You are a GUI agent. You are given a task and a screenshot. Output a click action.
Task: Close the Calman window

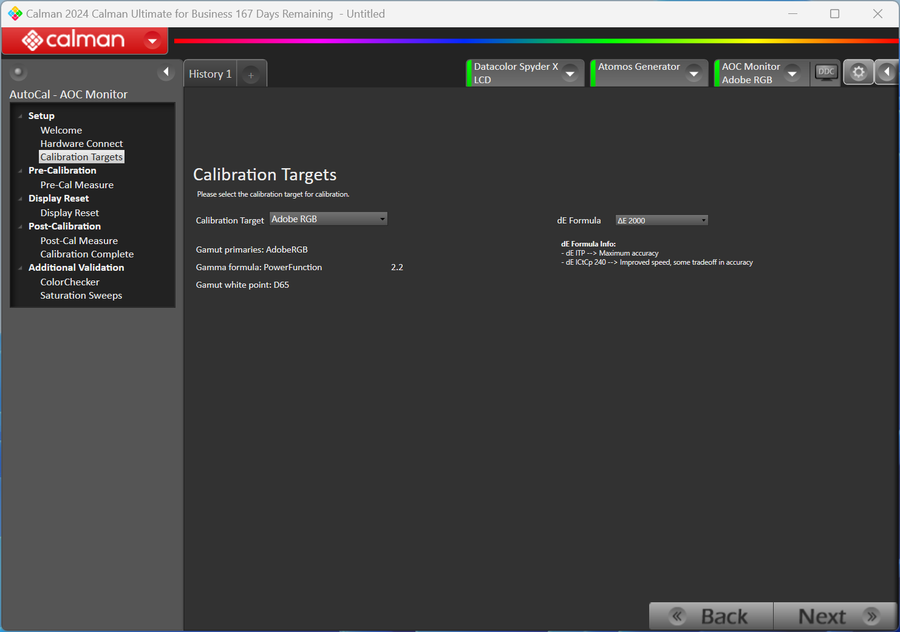(878, 13)
